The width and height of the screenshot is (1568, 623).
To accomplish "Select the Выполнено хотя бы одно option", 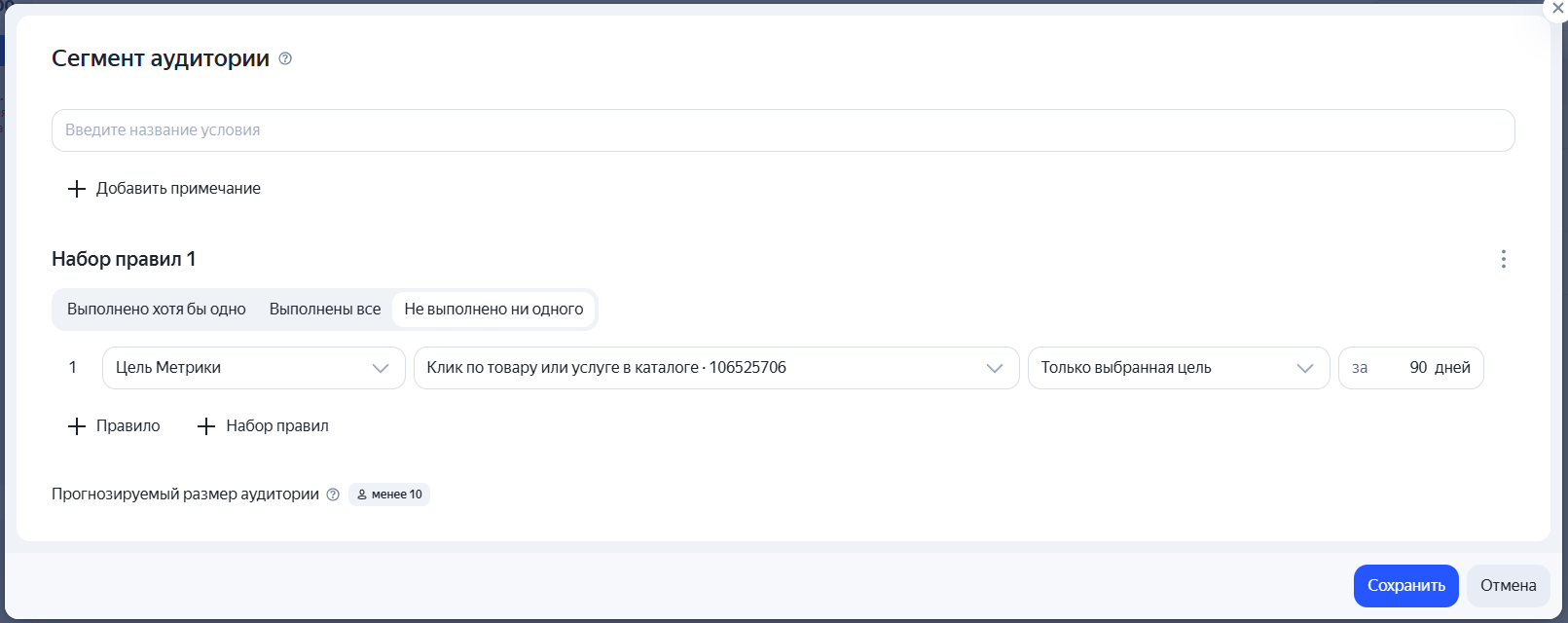I will pos(157,310).
